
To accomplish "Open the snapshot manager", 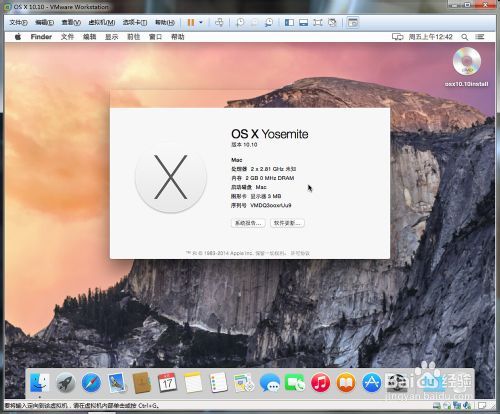I will pyautogui.click(x=269, y=22).
